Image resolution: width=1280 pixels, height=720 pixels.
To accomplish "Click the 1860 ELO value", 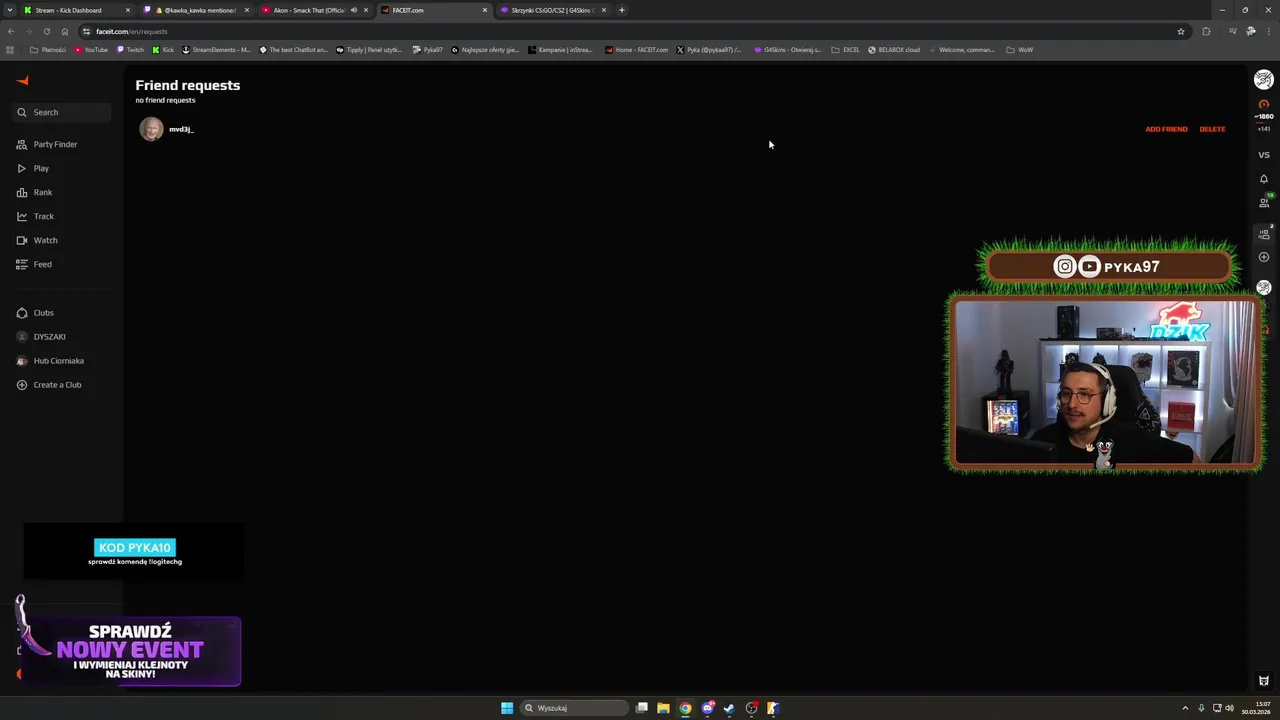I will pos(1265,117).
